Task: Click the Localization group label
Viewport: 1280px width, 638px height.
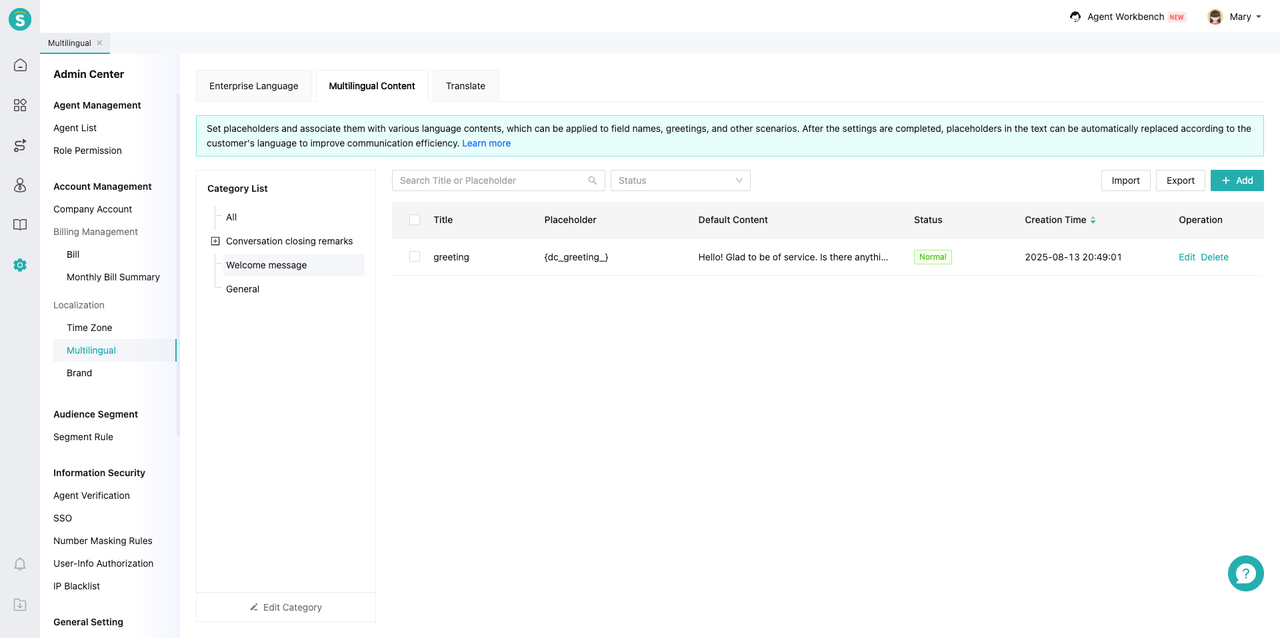Action: pyautogui.click(x=79, y=305)
